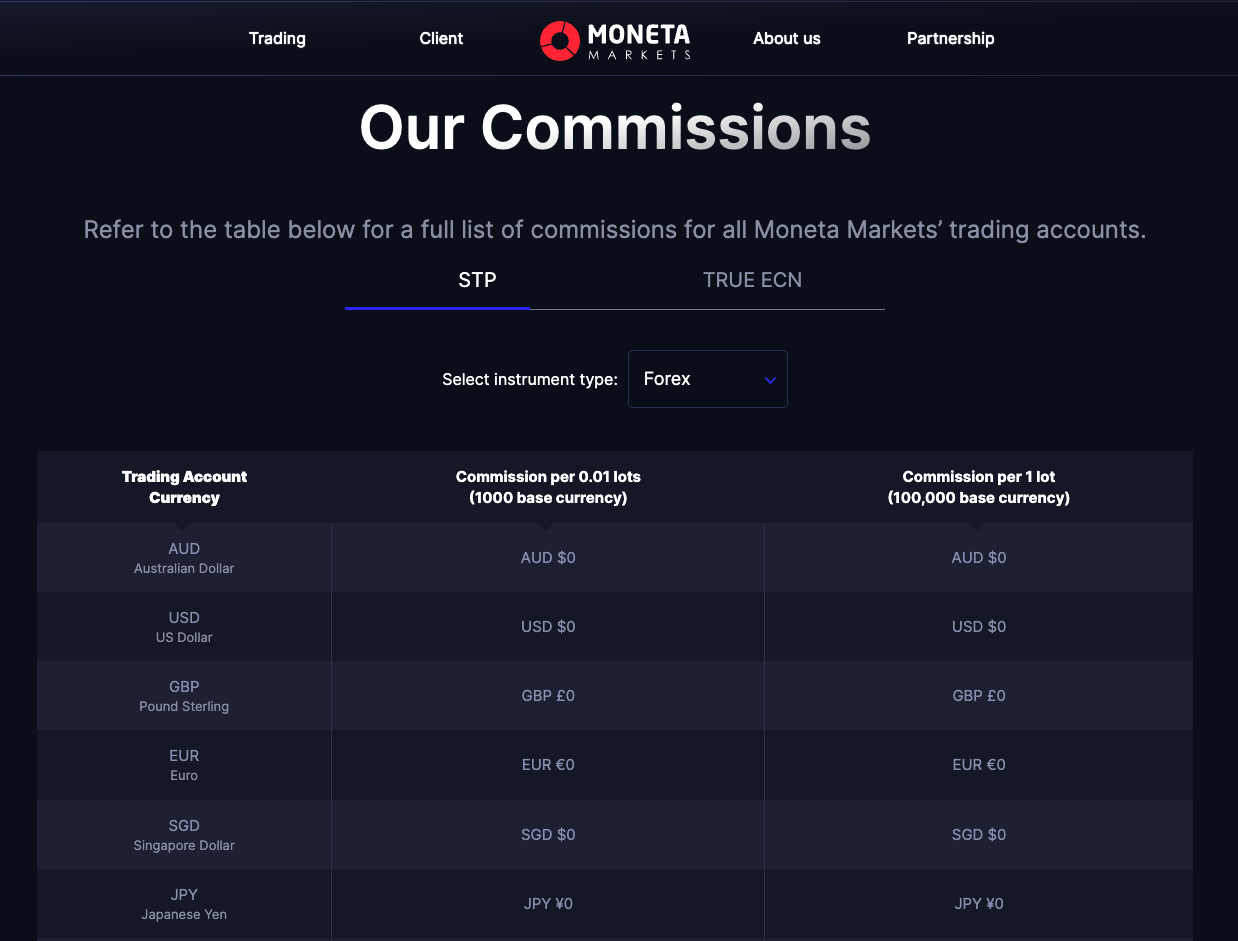
Task: Select the AUD Australian Dollar row label
Action: point(184,558)
